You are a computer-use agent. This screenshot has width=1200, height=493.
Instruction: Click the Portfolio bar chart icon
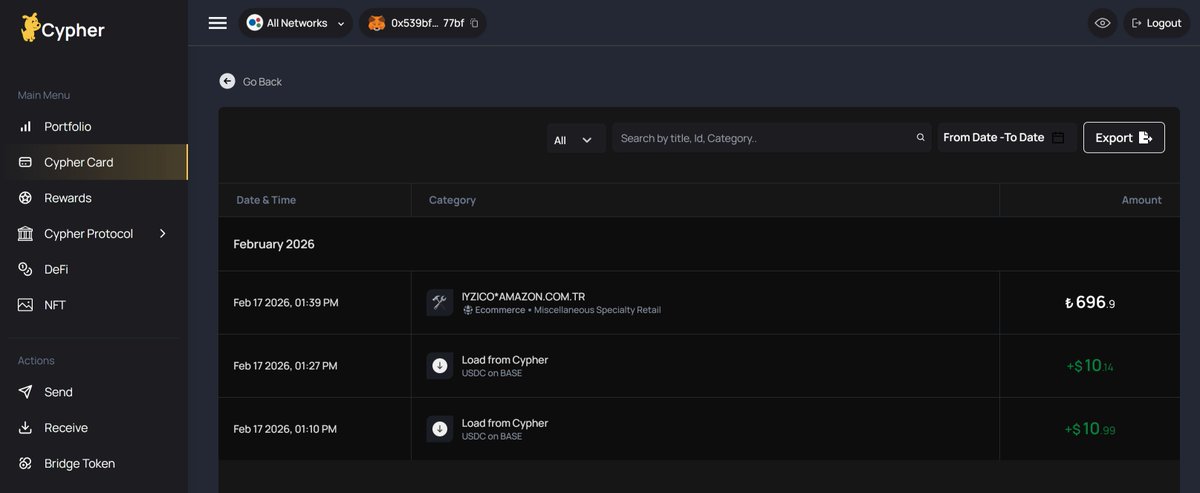pos(25,127)
